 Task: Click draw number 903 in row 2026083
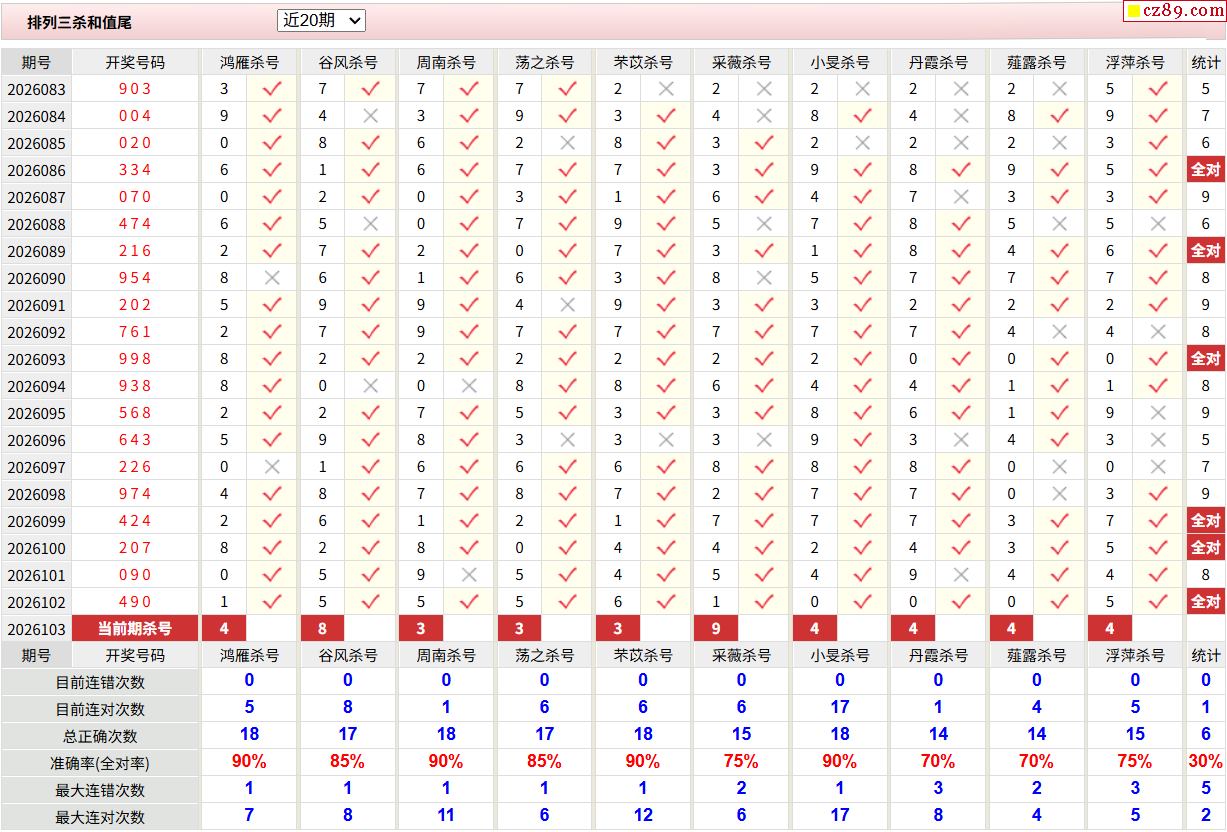click(x=135, y=89)
